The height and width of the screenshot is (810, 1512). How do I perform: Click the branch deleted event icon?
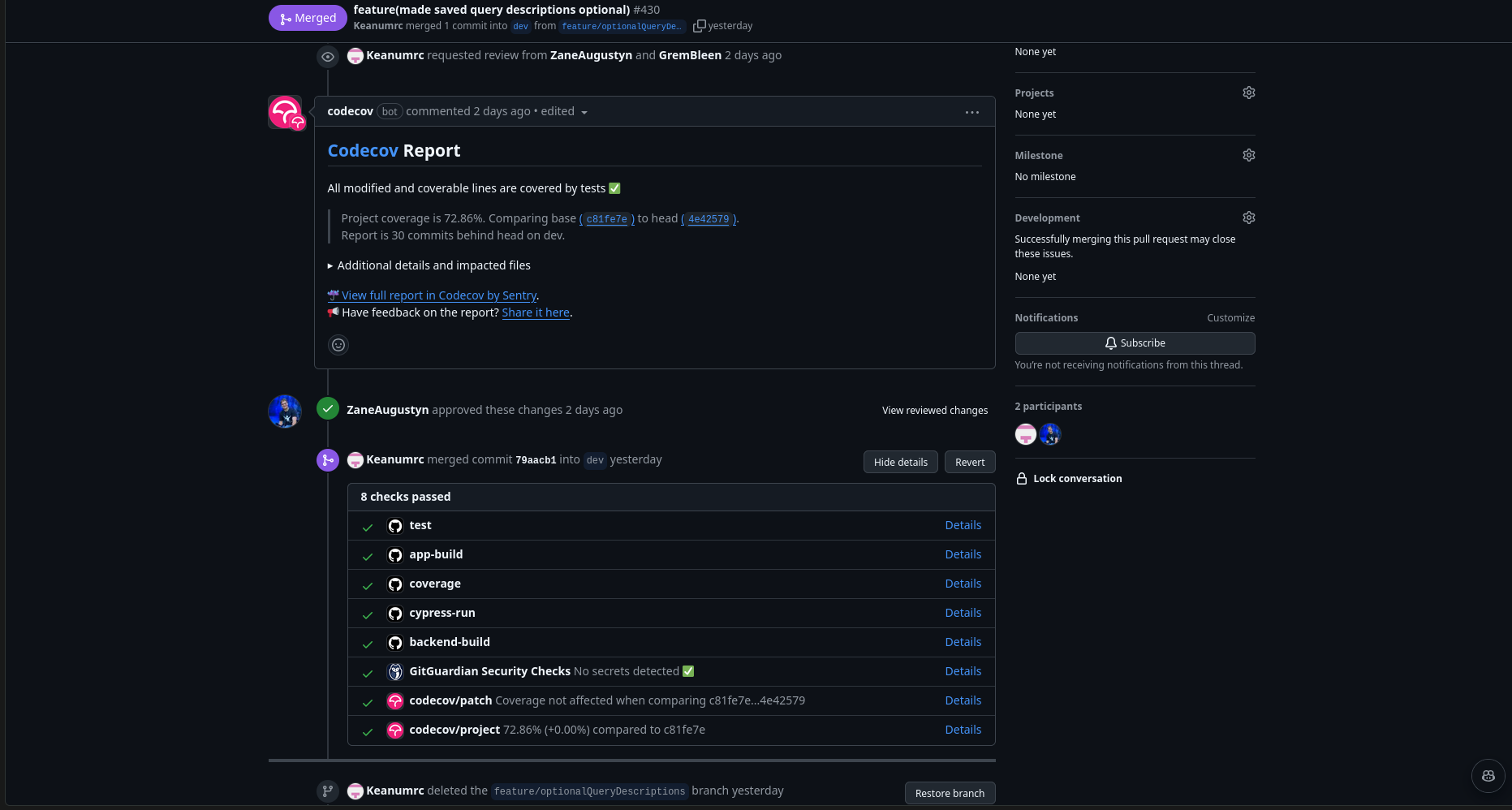coord(328,791)
